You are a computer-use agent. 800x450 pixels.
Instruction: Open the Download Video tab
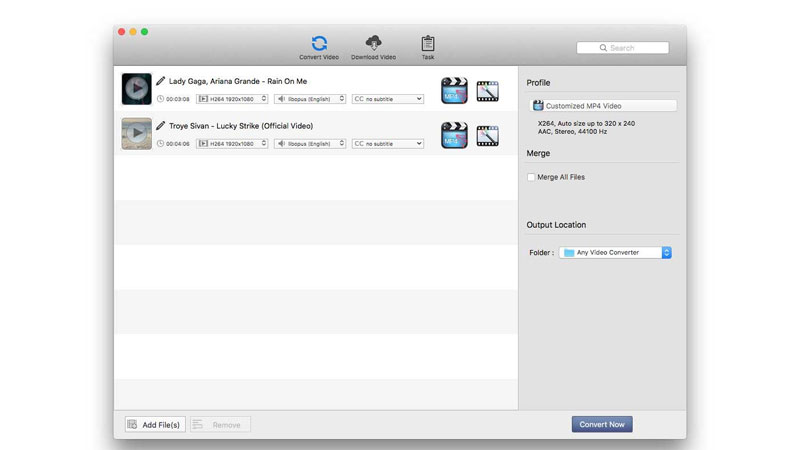373,48
